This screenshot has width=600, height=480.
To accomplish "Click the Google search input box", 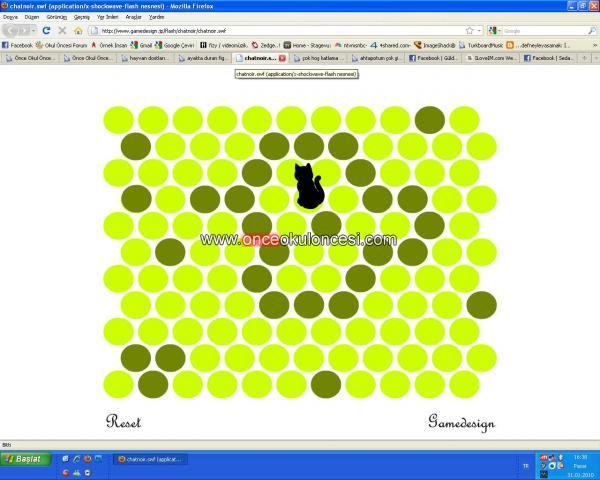I will tap(545, 31).
